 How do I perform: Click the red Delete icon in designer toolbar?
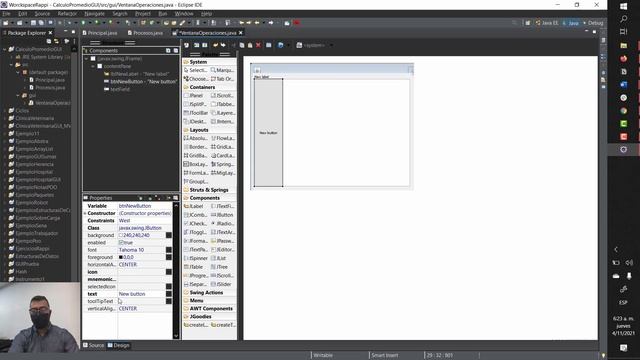point(258,45)
